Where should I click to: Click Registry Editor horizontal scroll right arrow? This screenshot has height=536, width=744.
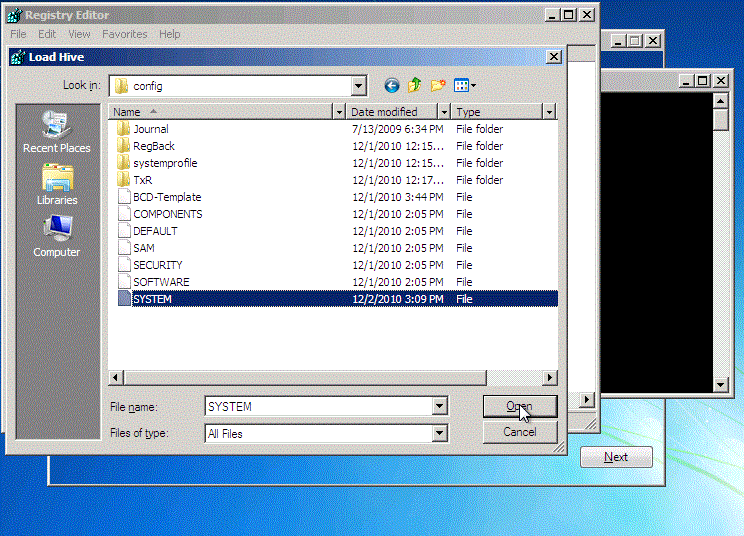tap(587, 399)
